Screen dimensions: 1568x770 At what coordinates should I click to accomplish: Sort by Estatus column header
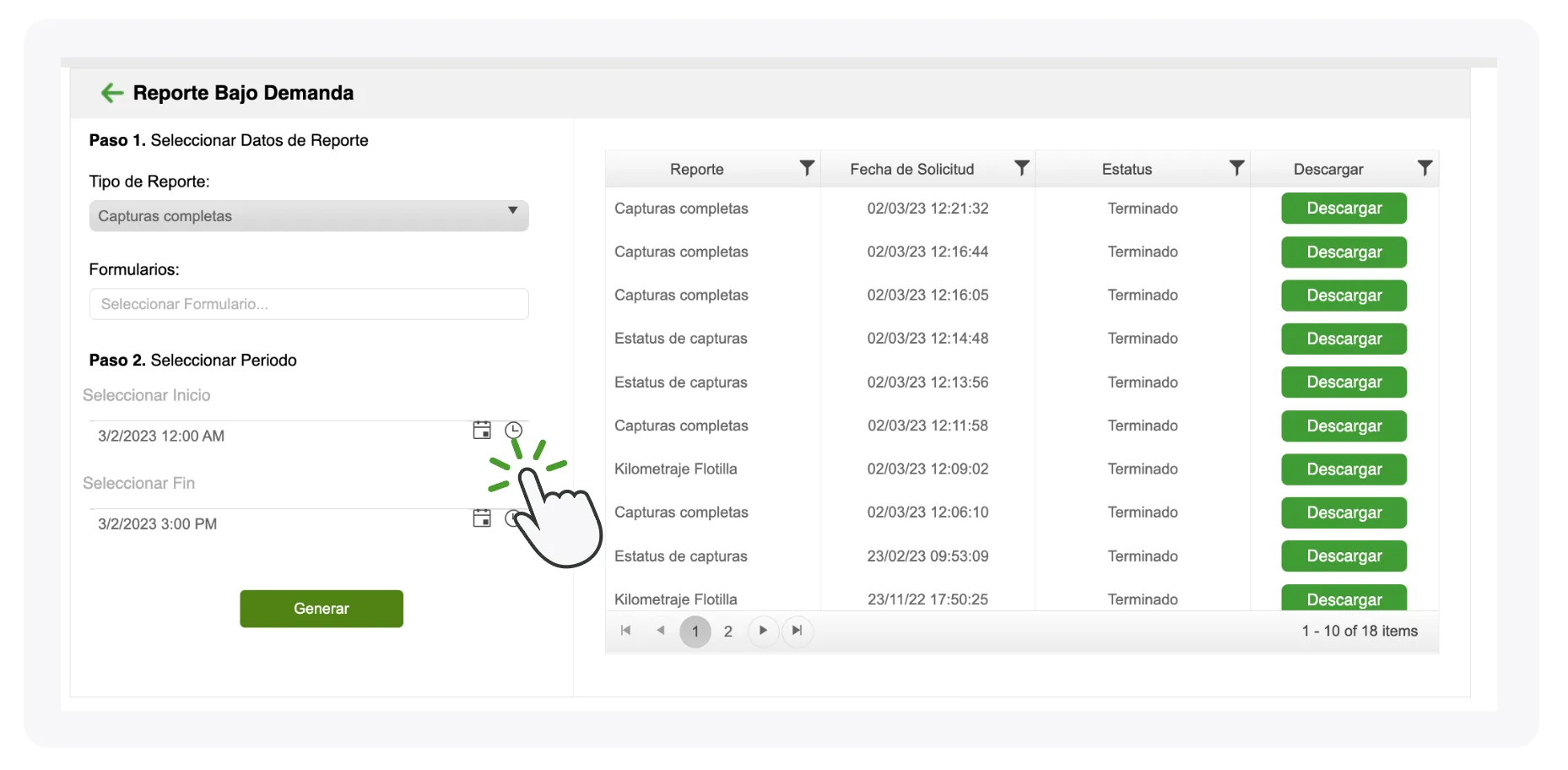click(1127, 169)
